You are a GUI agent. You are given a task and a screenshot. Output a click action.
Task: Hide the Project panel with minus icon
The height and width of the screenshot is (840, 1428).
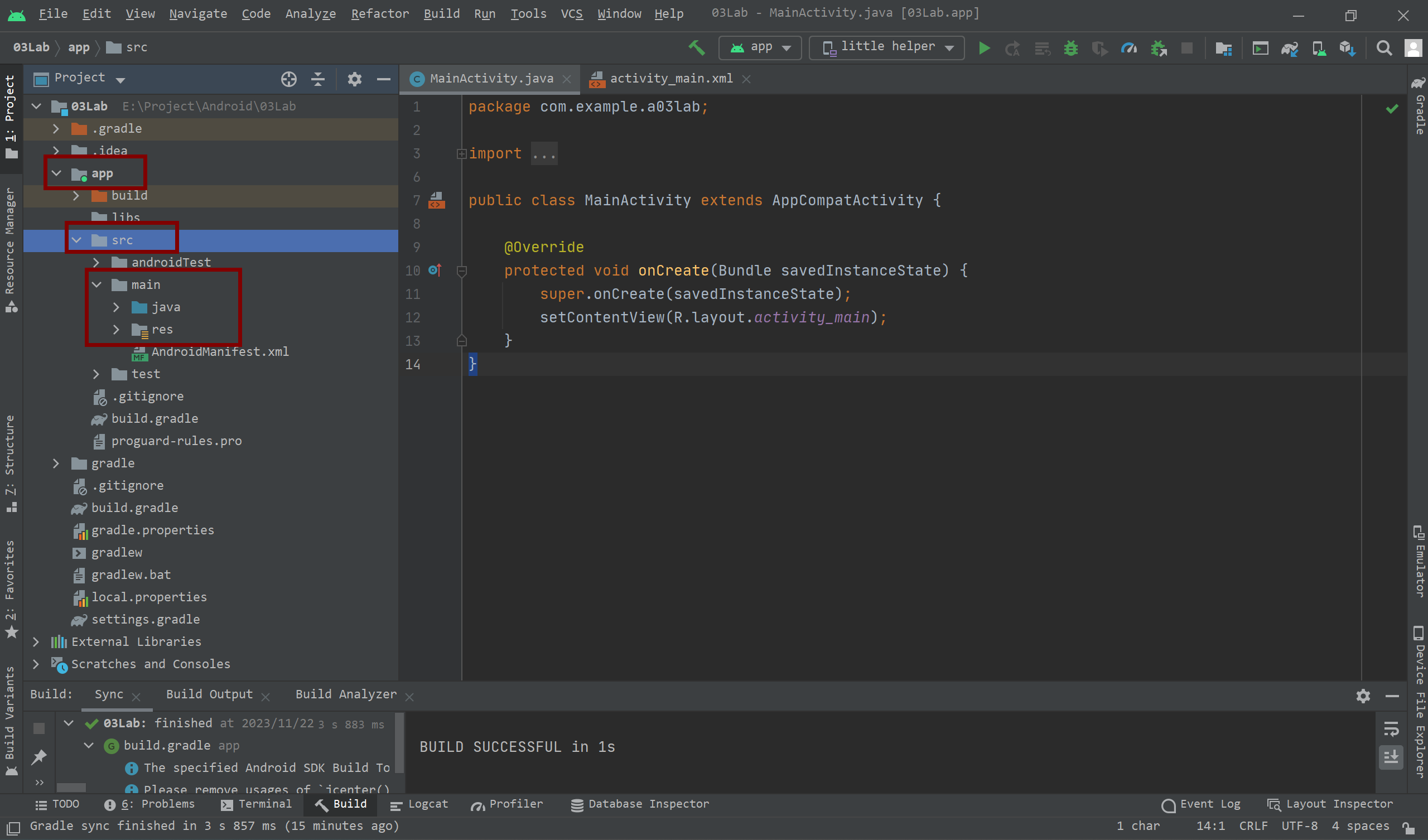pyautogui.click(x=384, y=79)
